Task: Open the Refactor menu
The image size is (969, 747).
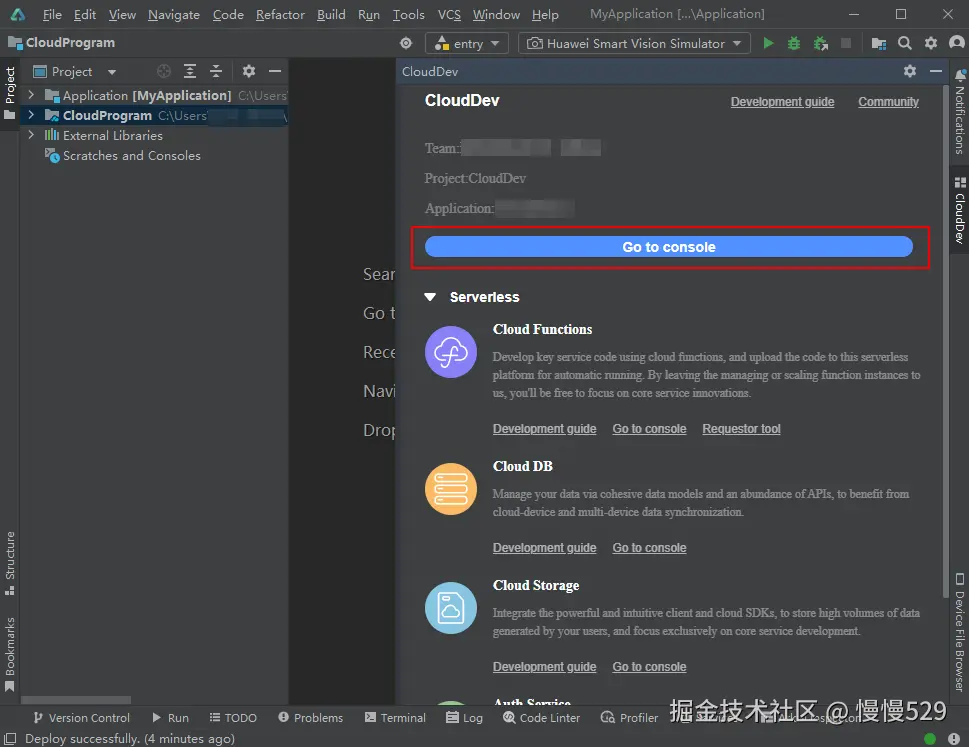Action: click(280, 14)
